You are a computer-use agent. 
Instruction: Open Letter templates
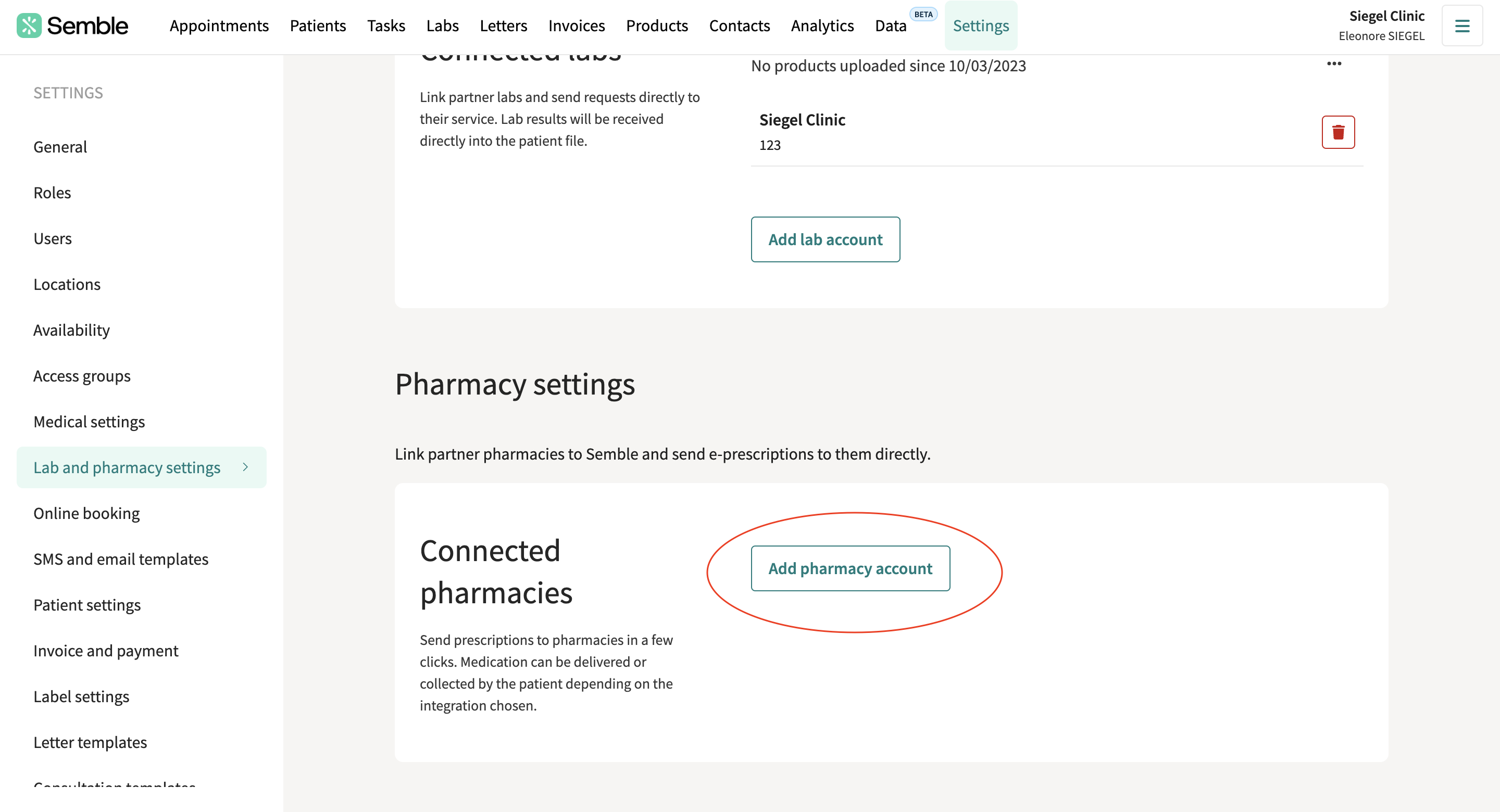tap(90, 742)
